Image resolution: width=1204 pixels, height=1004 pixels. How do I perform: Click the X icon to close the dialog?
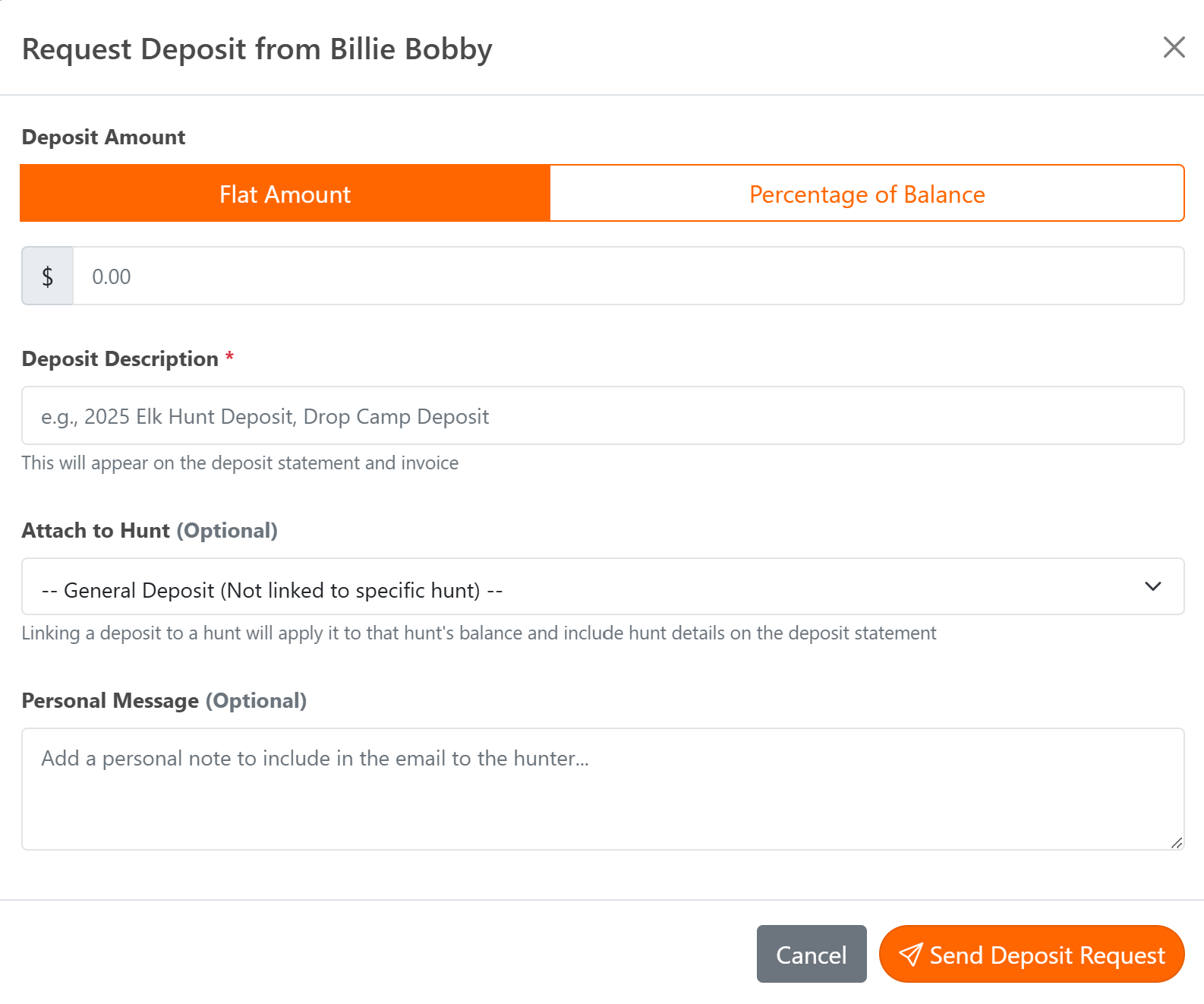point(1174,47)
